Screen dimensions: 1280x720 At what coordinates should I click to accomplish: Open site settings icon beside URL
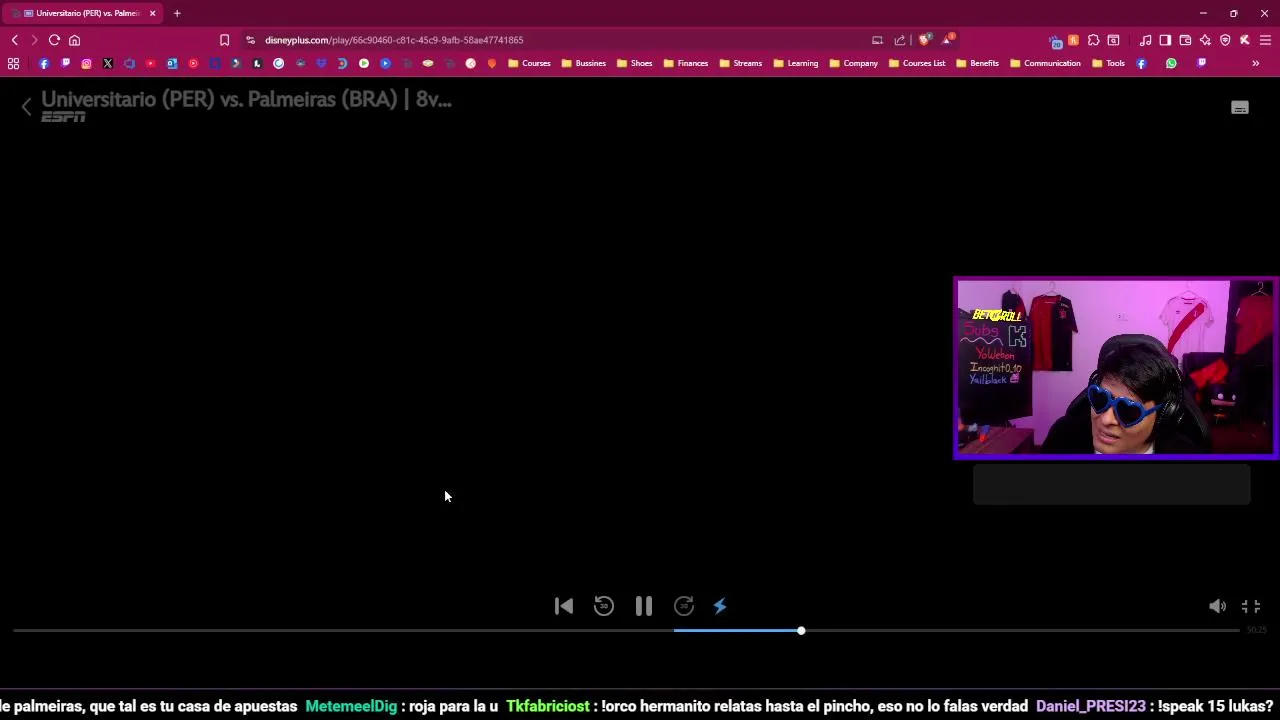[x=250, y=40]
